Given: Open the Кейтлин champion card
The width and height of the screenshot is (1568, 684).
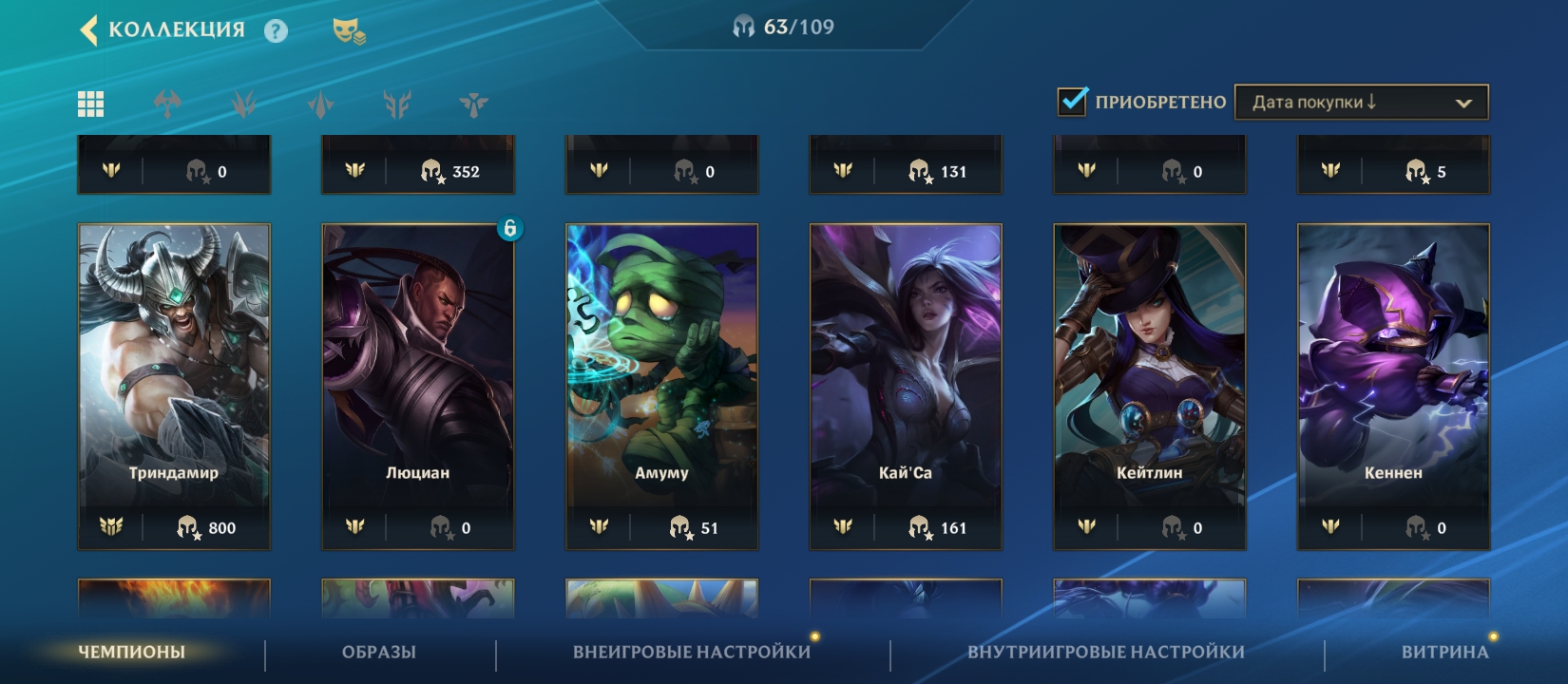Looking at the screenshot, I should [1150, 387].
